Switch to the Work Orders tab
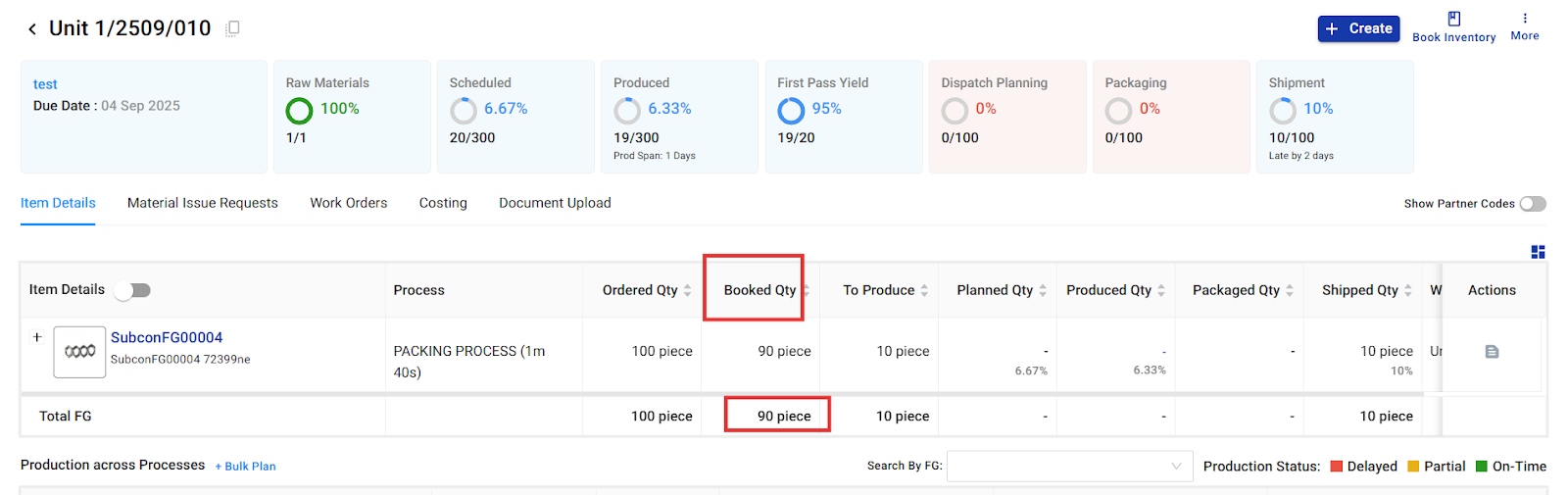This screenshot has width=1568, height=495. tap(349, 203)
